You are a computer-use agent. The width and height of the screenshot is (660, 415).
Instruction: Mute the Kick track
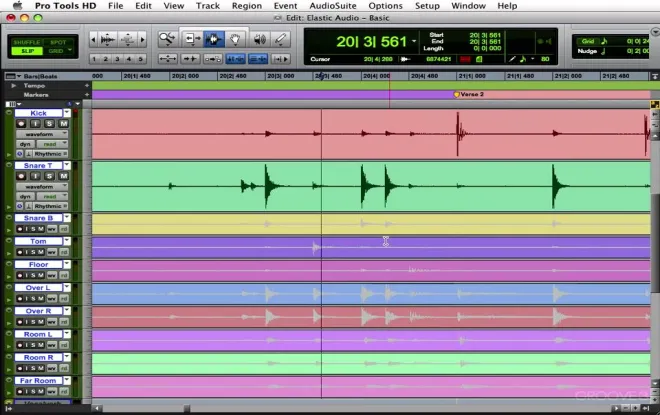[x=63, y=124]
